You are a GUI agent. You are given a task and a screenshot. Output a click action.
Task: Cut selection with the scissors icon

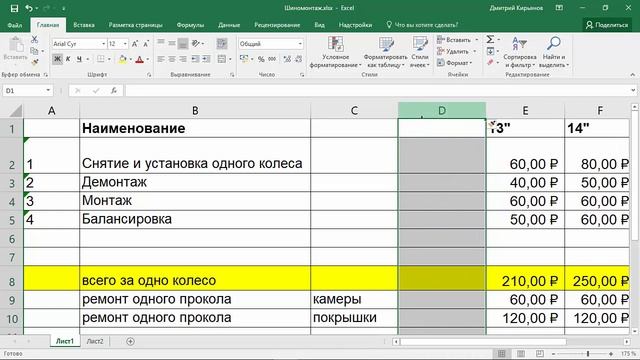tap(34, 40)
